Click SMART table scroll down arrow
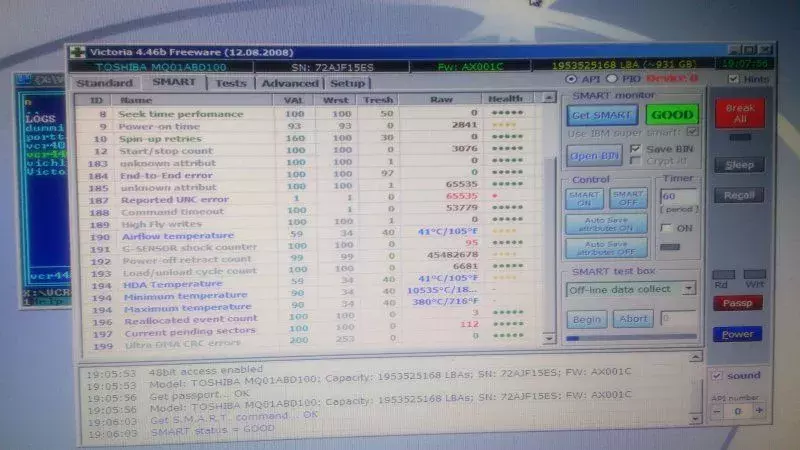The width and height of the screenshot is (800, 450). (548, 338)
